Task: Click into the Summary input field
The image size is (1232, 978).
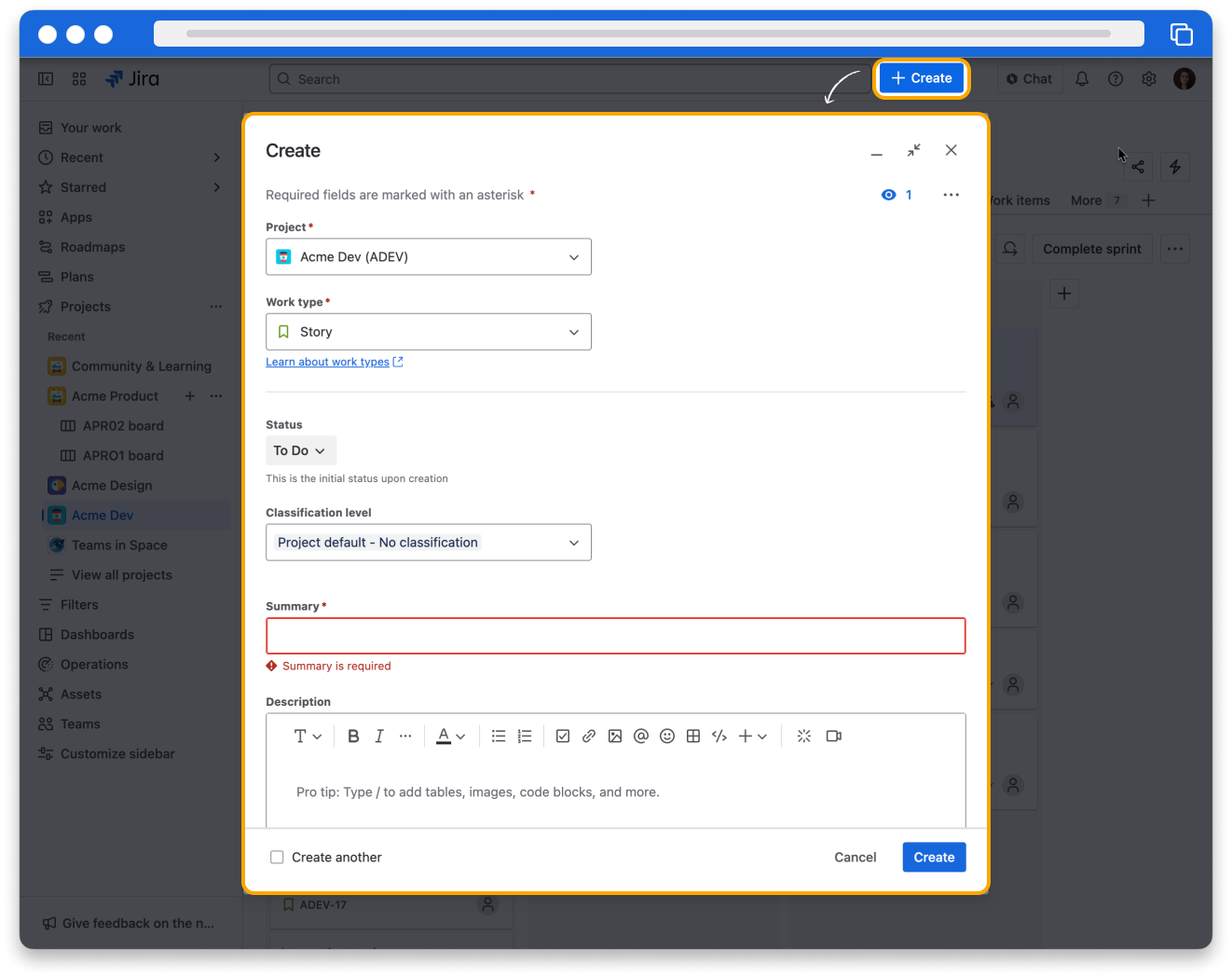Action: [615, 636]
